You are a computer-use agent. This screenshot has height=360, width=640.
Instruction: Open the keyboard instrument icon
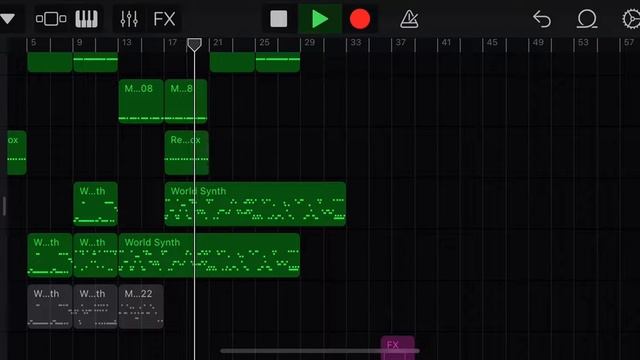click(87, 19)
